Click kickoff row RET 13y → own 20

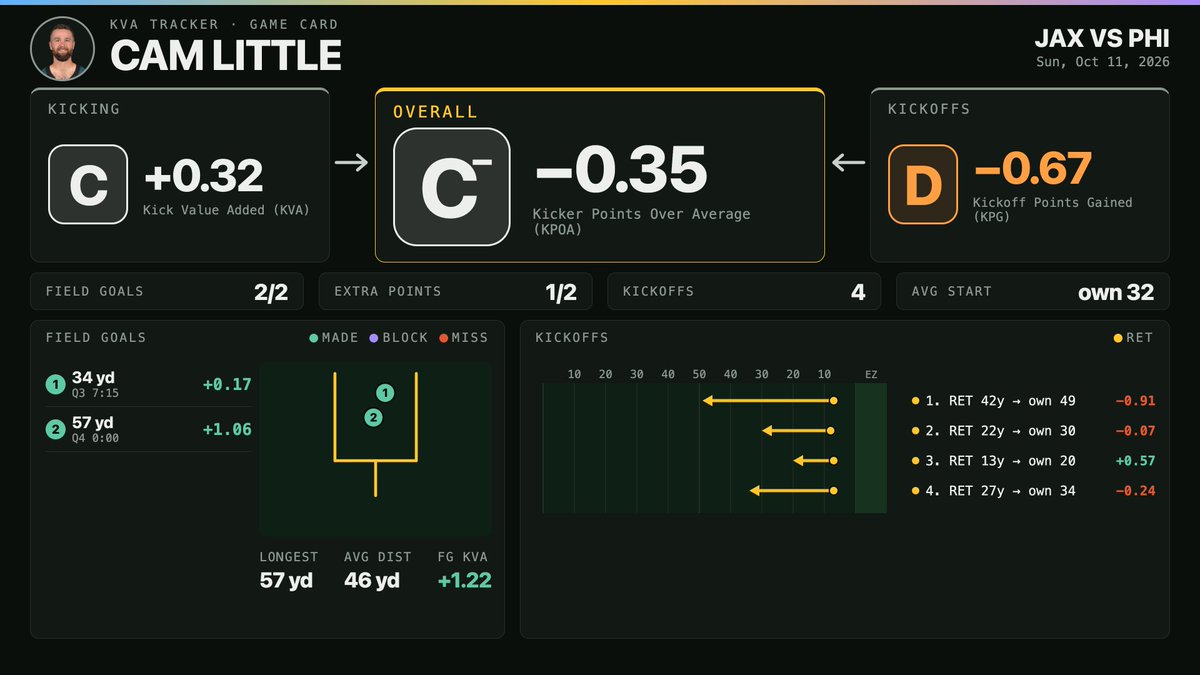[1033, 461]
